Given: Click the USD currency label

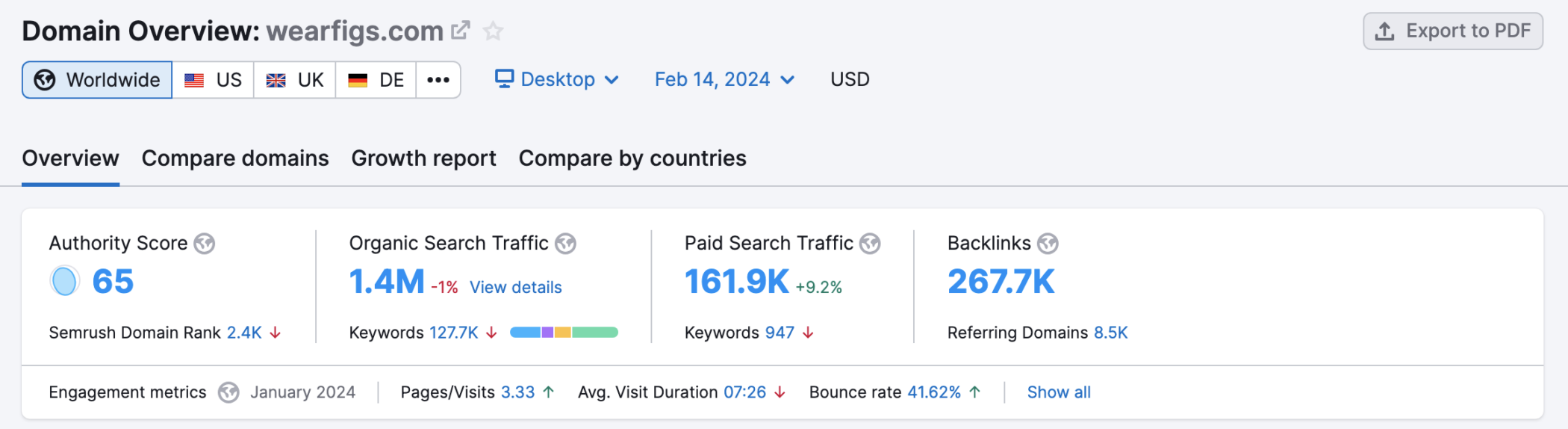Looking at the screenshot, I should click(850, 79).
